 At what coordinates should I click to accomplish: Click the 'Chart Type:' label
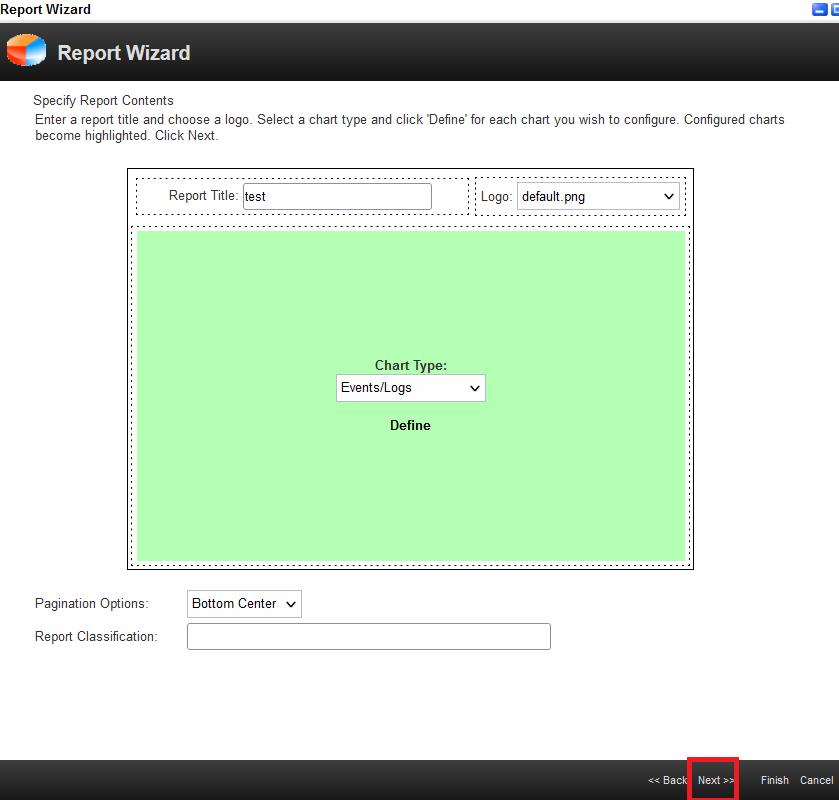click(410, 365)
